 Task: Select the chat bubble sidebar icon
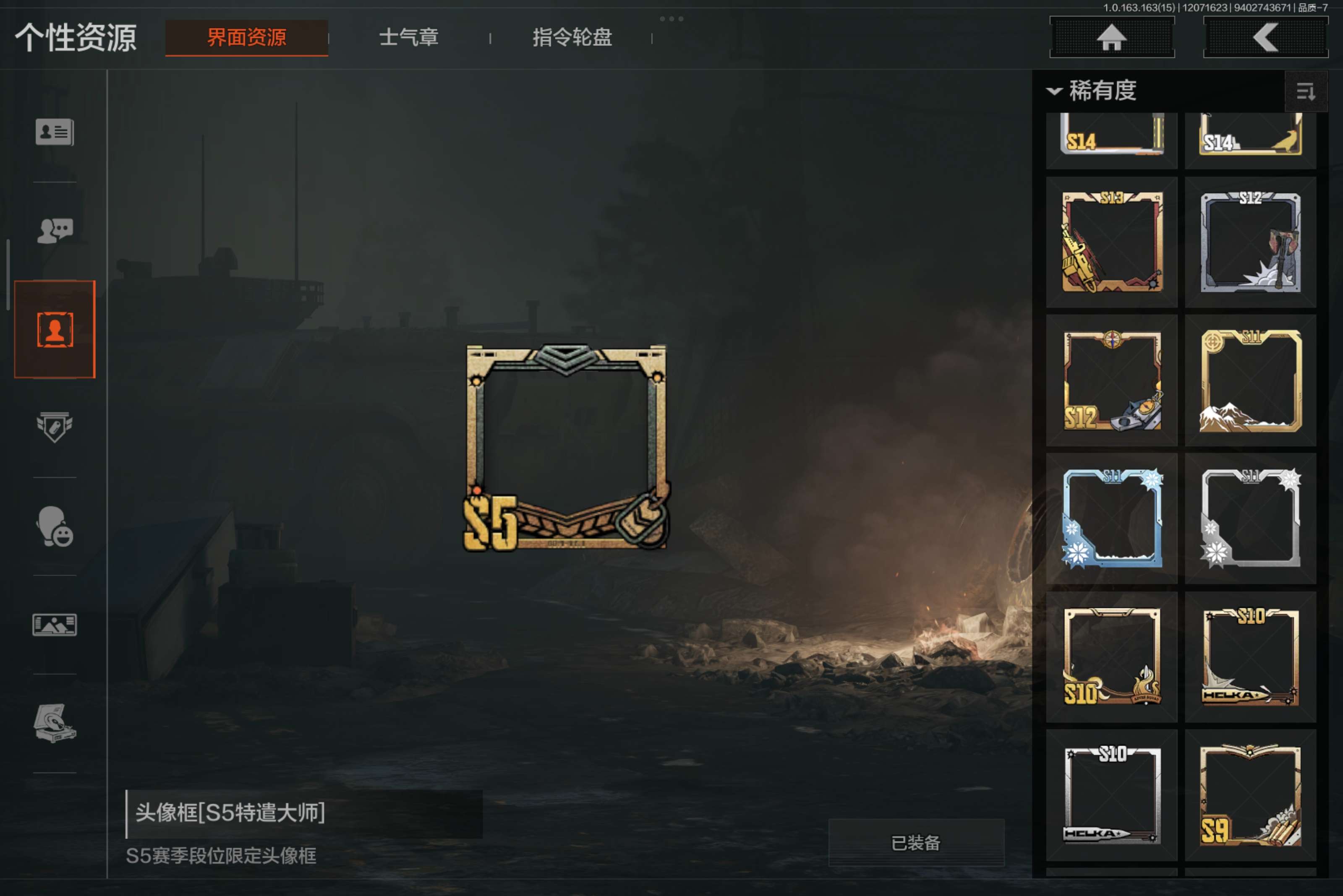coord(54,230)
